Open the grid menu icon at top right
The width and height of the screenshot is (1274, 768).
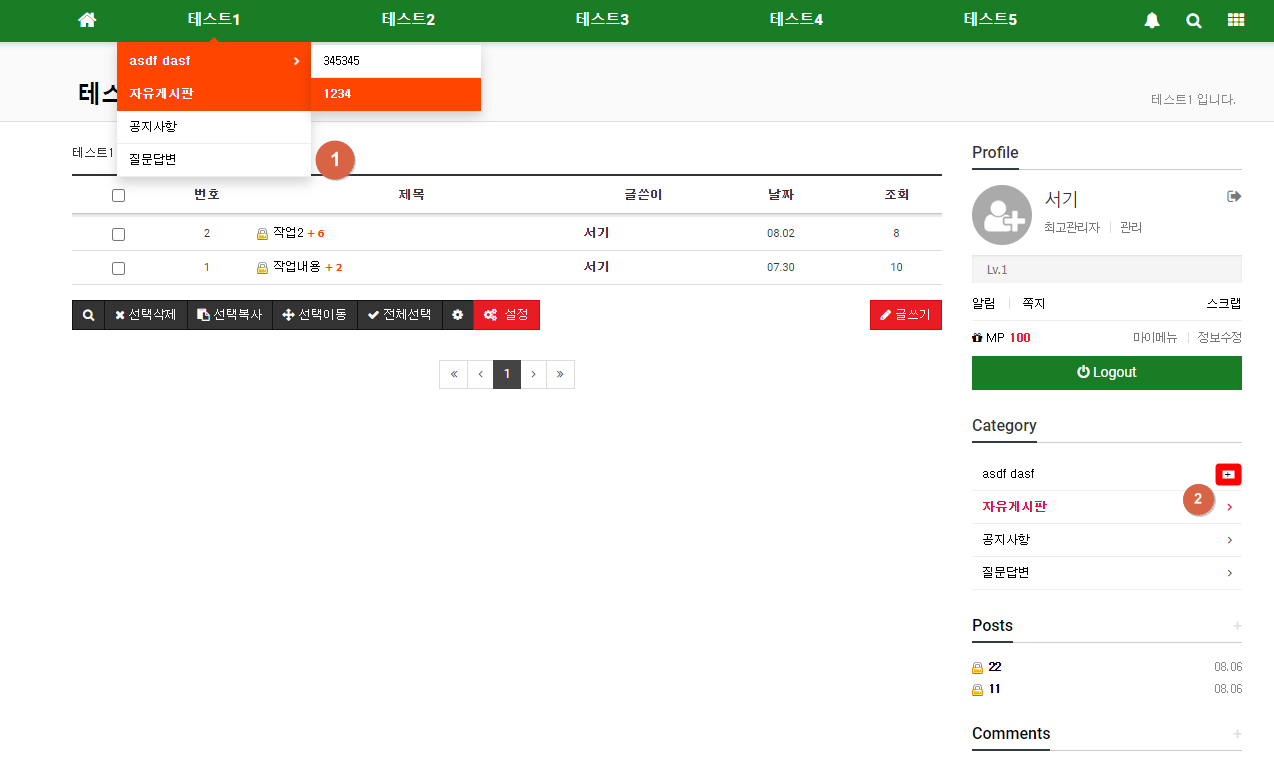(x=1236, y=20)
